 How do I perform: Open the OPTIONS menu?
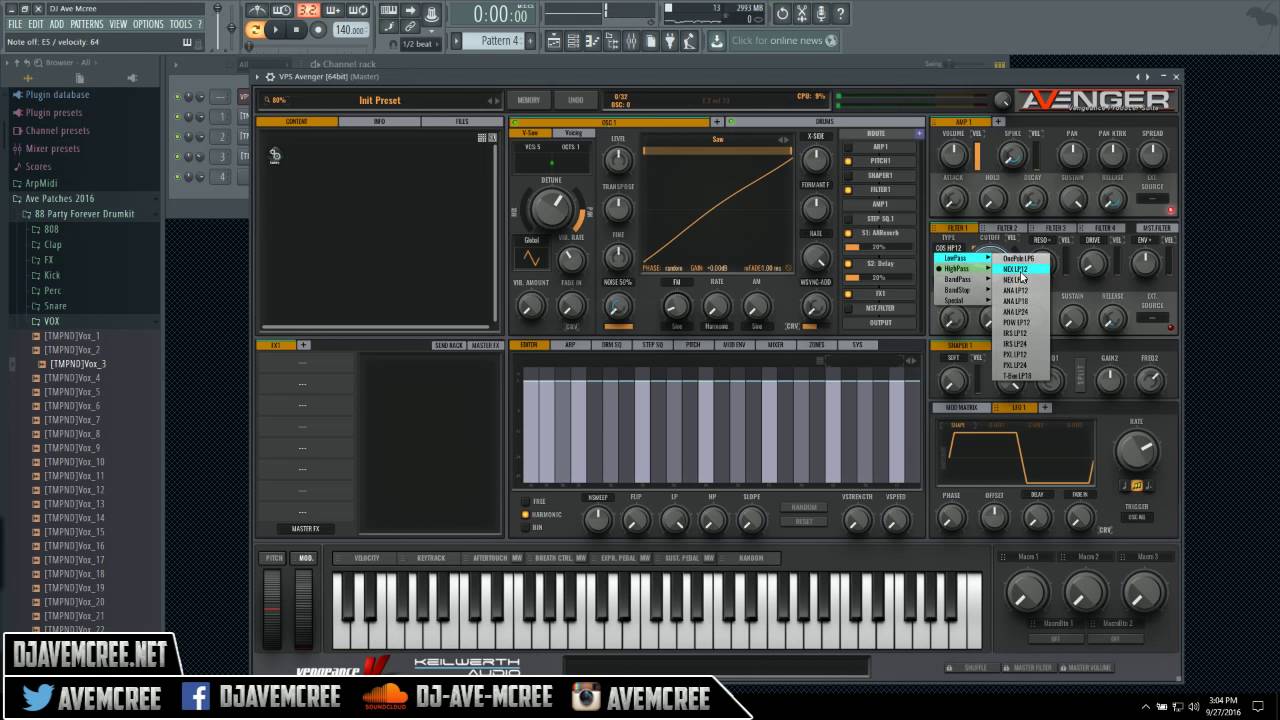pyautogui.click(x=148, y=24)
